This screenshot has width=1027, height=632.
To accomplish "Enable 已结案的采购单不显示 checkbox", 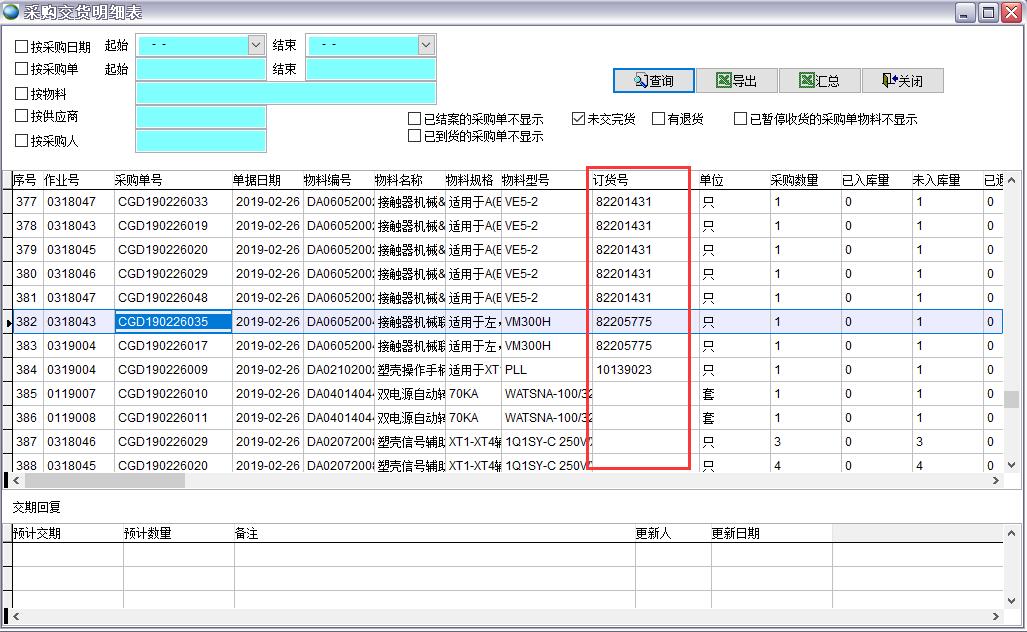I will pos(414,119).
